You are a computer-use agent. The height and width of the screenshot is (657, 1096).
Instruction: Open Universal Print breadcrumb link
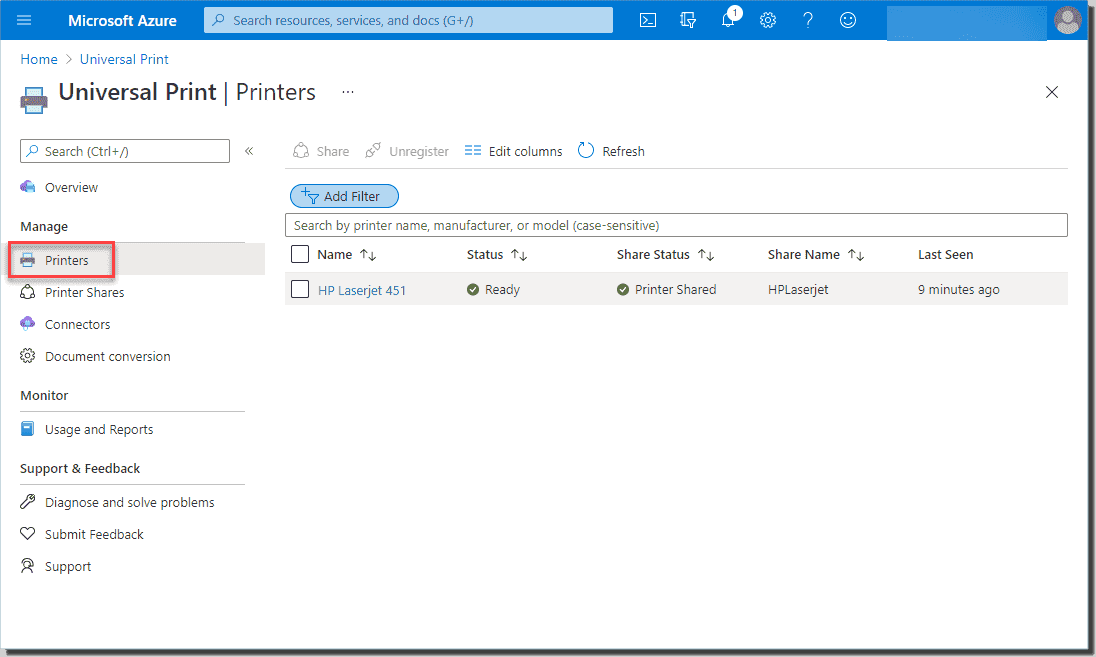pyautogui.click(x=123, y=59)
